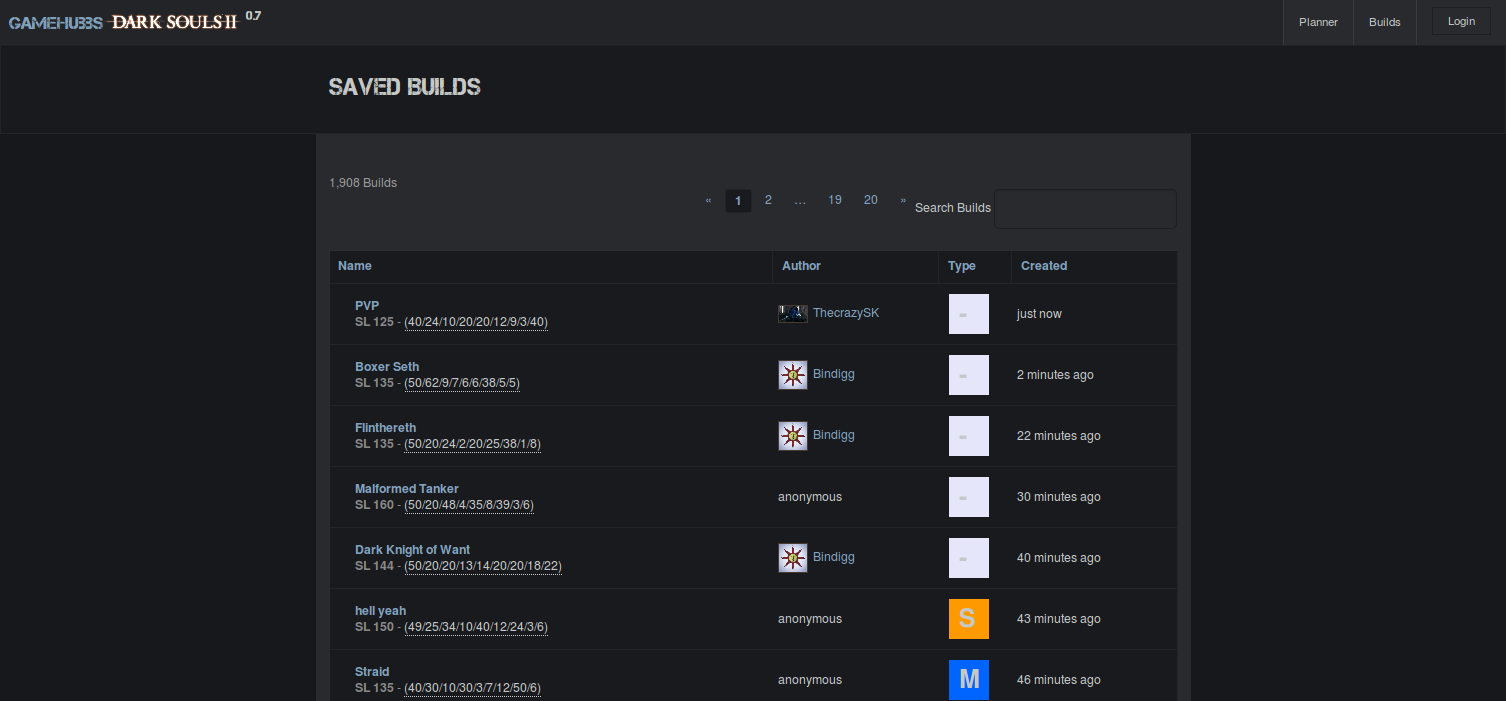
Task: Focus the Search Builds input field
Action: tap(1085, 209)
